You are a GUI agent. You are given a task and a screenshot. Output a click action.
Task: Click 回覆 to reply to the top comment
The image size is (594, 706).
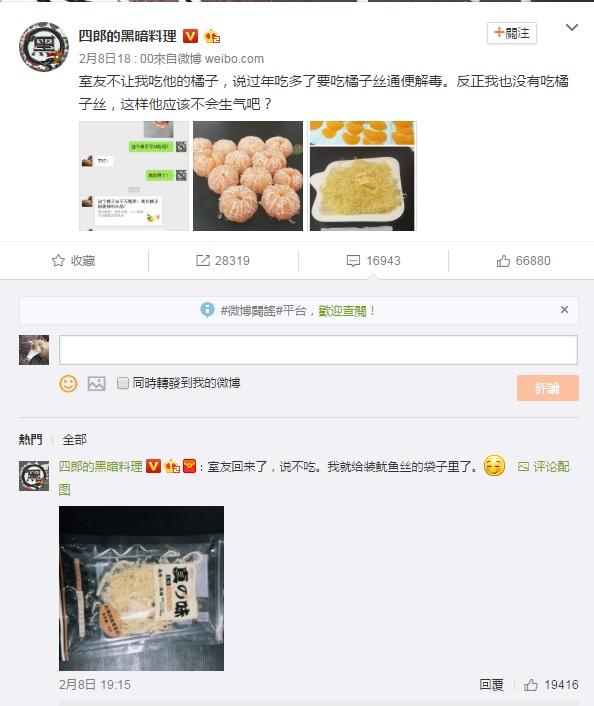[x=491, y=685]
